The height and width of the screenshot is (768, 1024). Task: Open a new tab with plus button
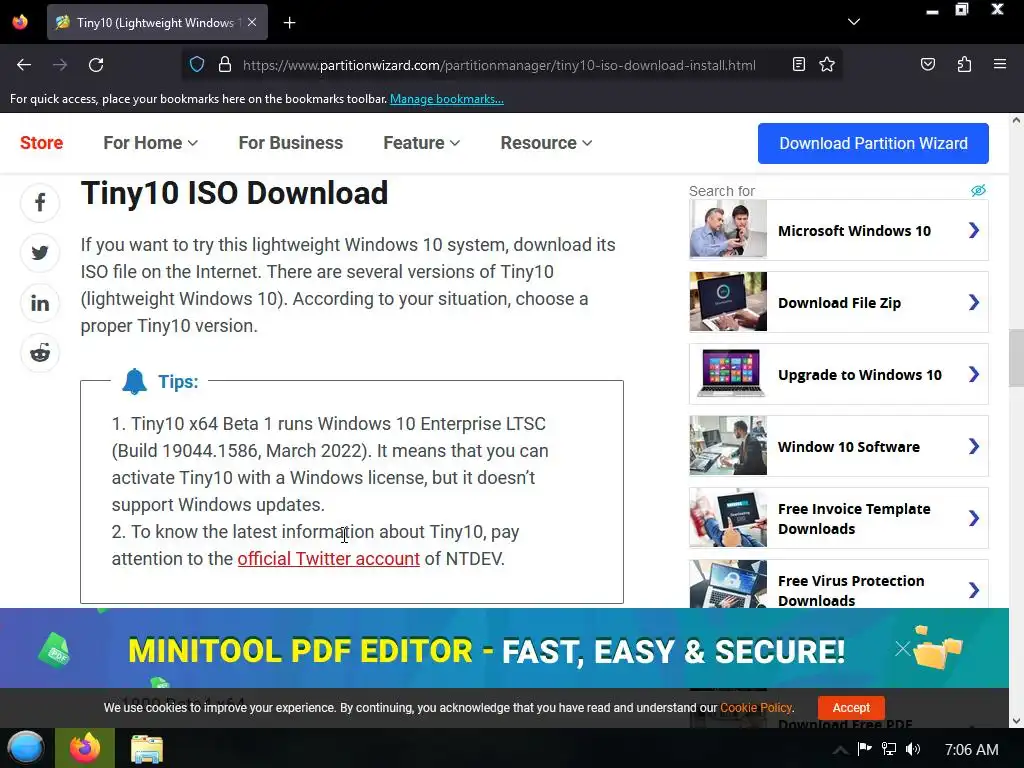[x=289, y=23]
